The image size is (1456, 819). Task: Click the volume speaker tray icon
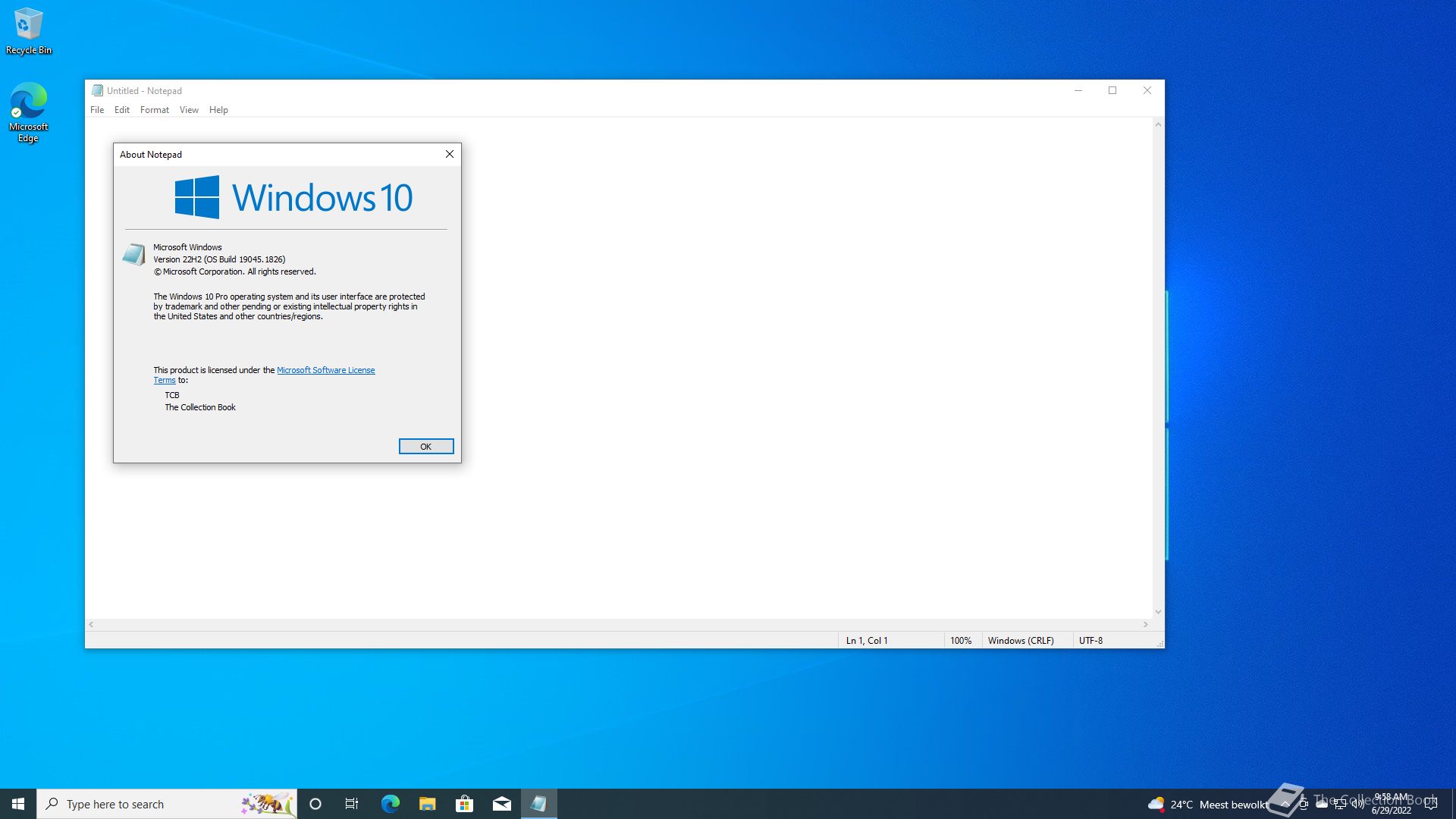[x=1358, y=804]
